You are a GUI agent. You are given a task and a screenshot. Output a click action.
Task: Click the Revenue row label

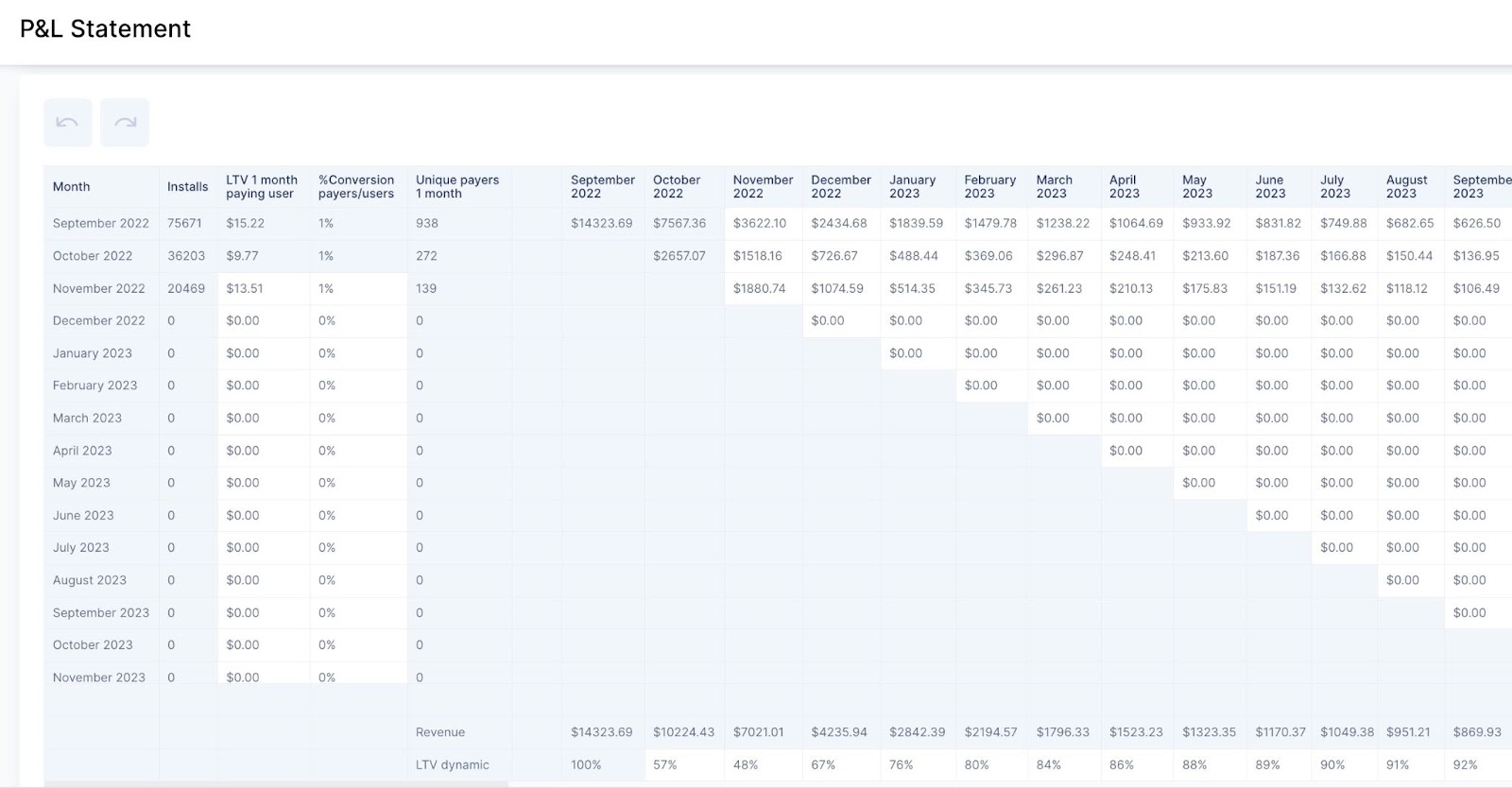(x=440, y=732)
